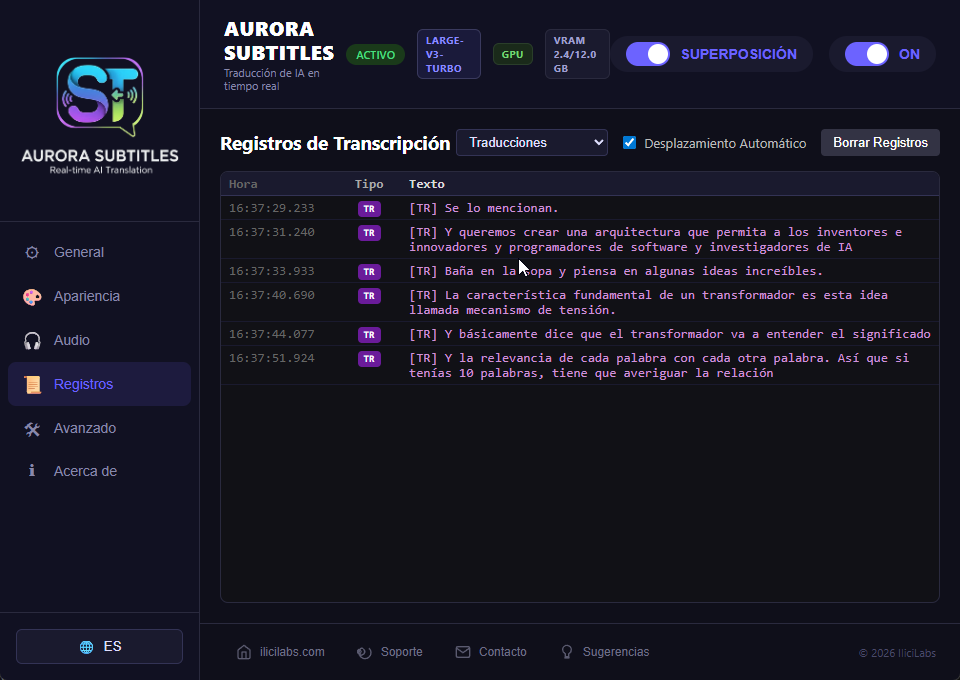Click the timestamp 16:37:31.240
This screenshot has width=960, height=680.
(x=272, y=232)
